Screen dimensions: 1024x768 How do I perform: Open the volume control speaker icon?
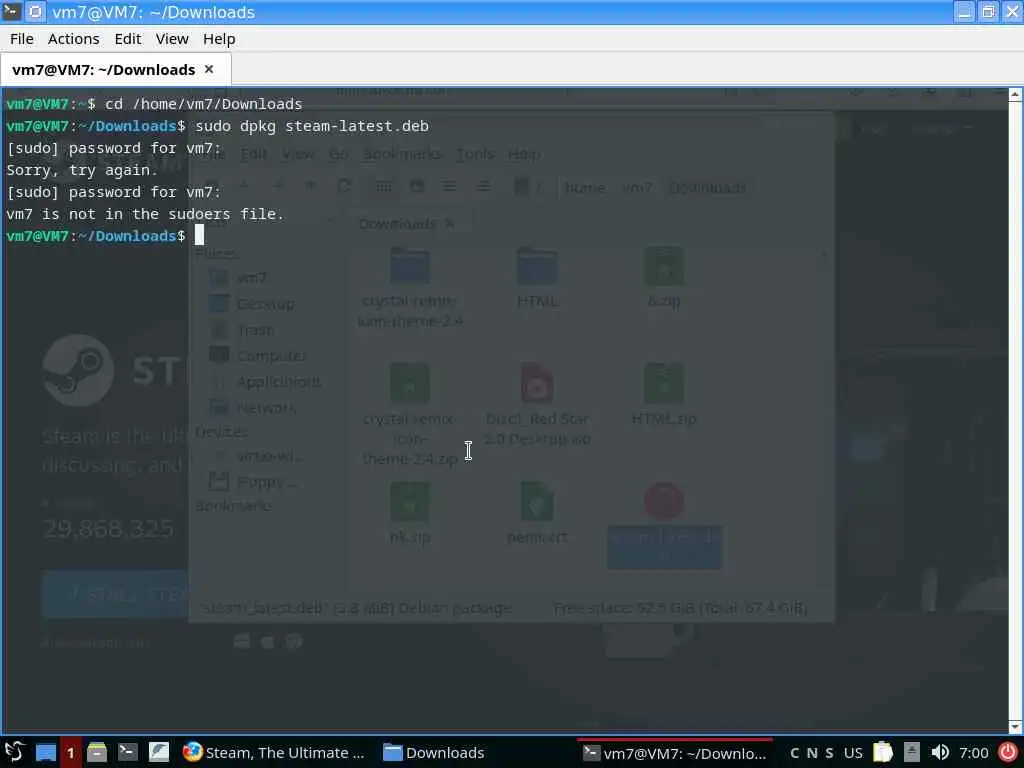coord(940,752)
